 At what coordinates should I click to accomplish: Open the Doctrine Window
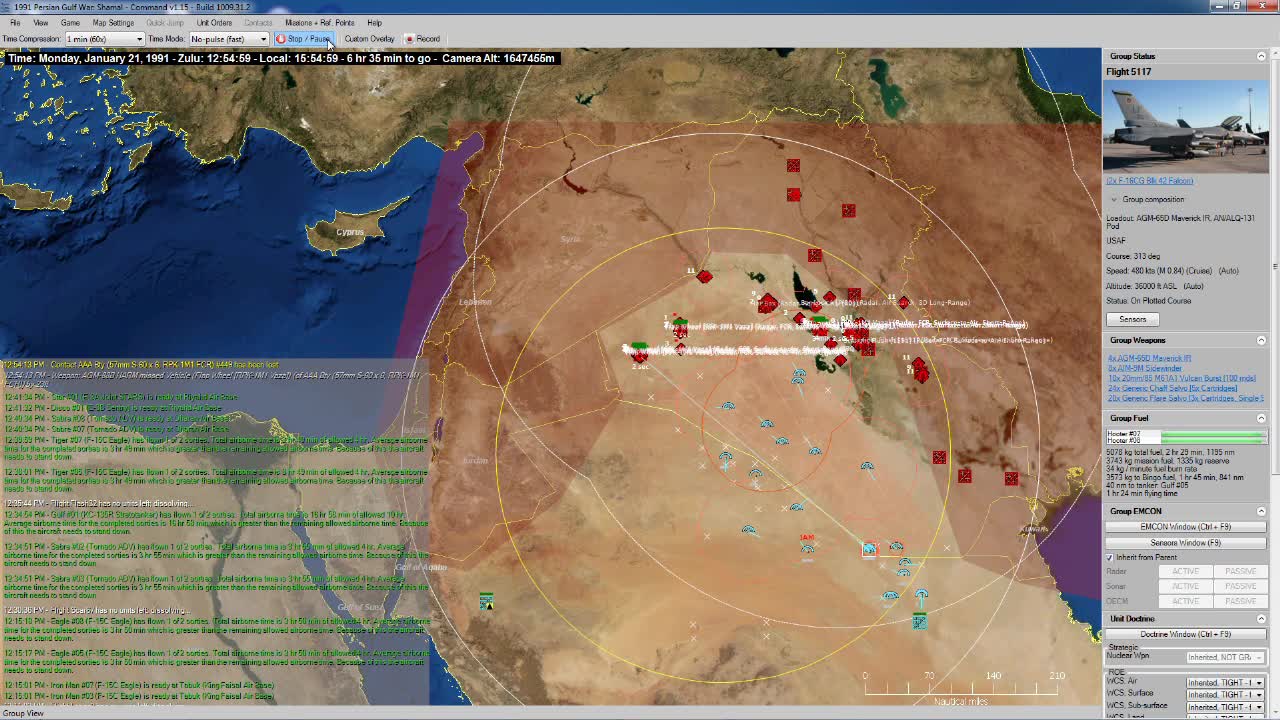pyautogui.click(x=1185, y=634)
